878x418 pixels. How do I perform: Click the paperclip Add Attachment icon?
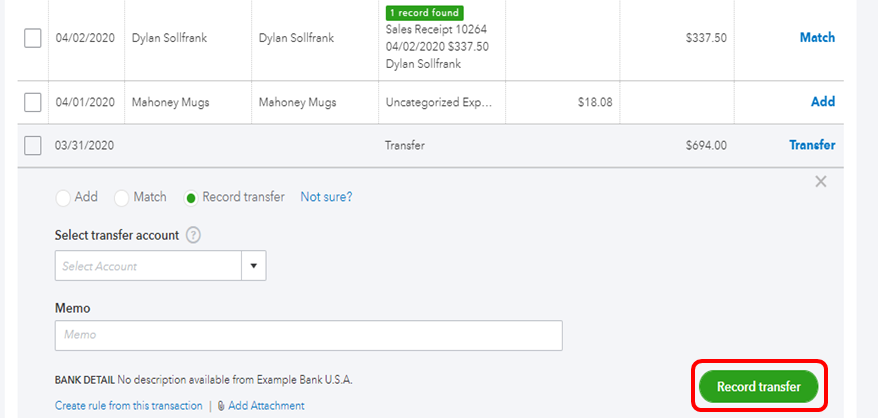(x=222, y=406)
